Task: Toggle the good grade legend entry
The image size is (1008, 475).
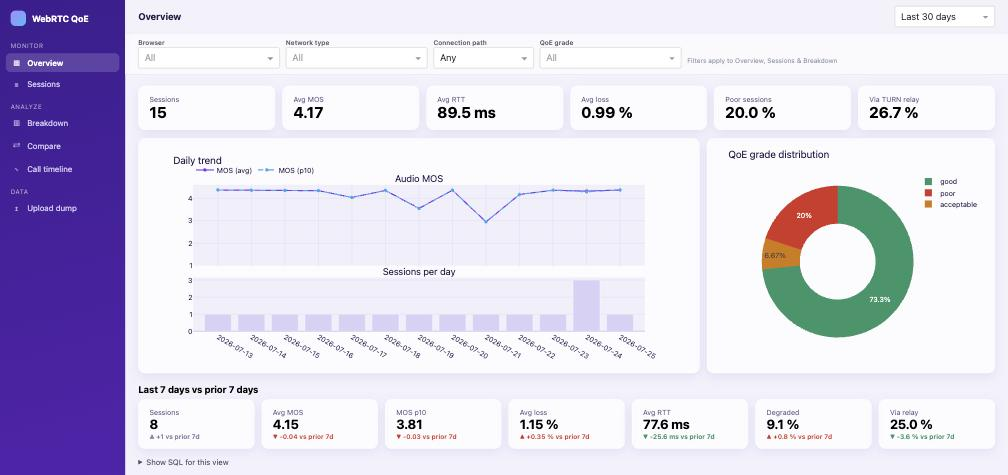Action: [942, 182]
